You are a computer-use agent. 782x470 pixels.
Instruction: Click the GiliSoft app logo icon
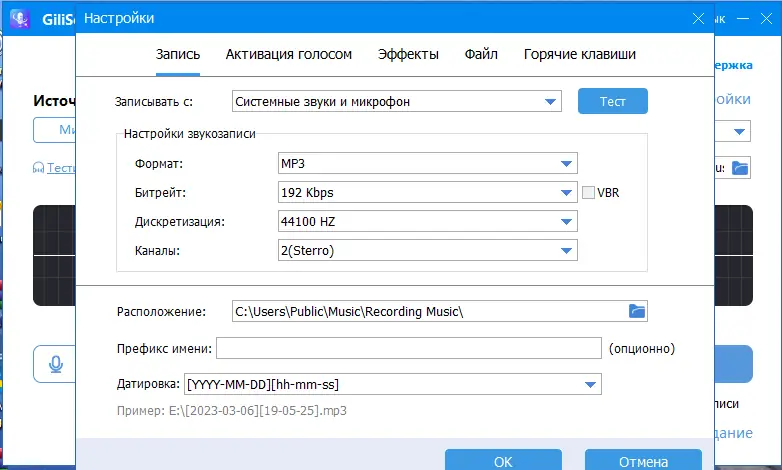point(19,18)
